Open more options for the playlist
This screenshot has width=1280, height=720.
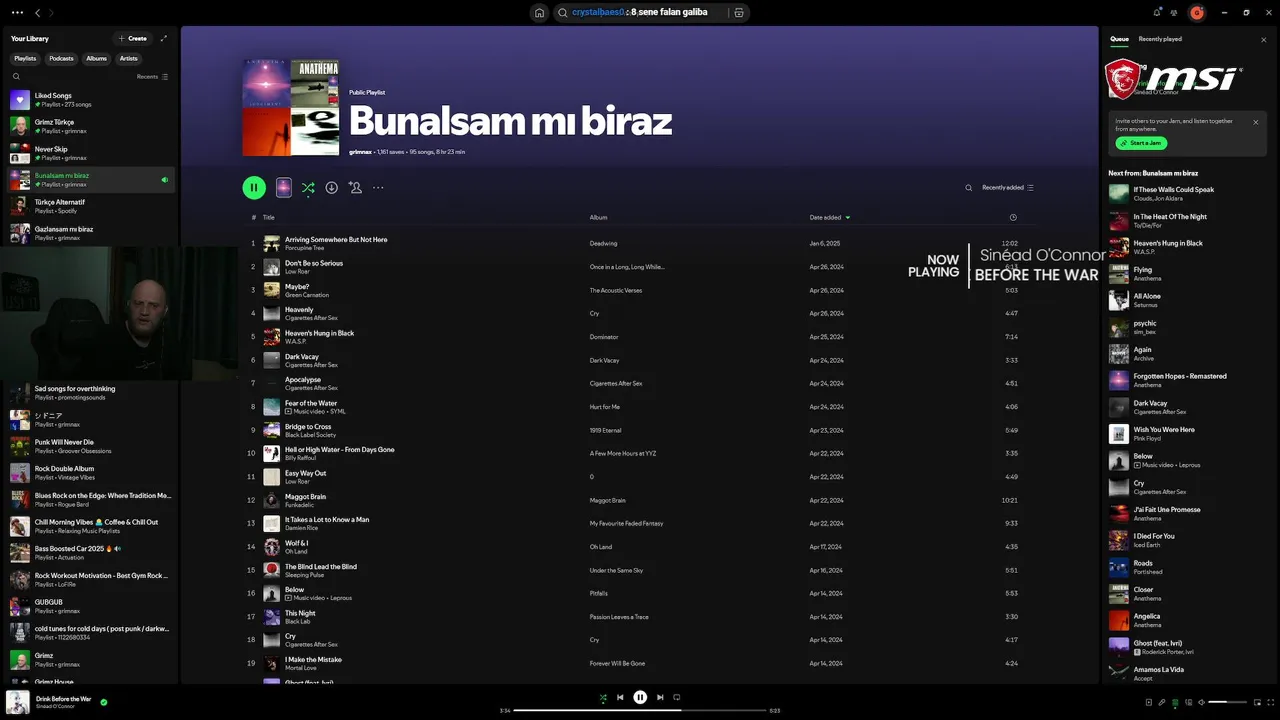[x=378, y=187]
